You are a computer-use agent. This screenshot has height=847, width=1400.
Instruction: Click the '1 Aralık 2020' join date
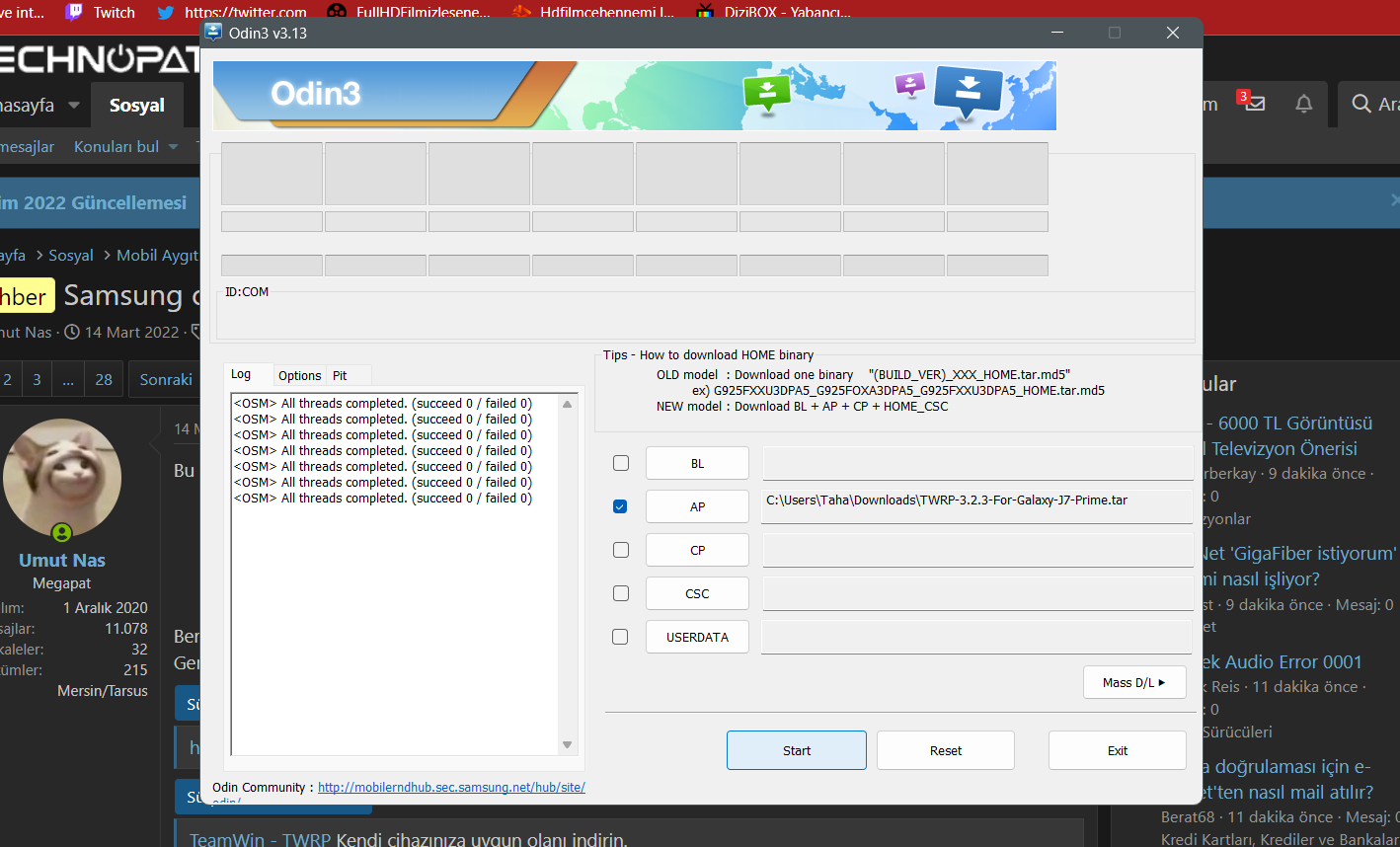pos(106,607)
